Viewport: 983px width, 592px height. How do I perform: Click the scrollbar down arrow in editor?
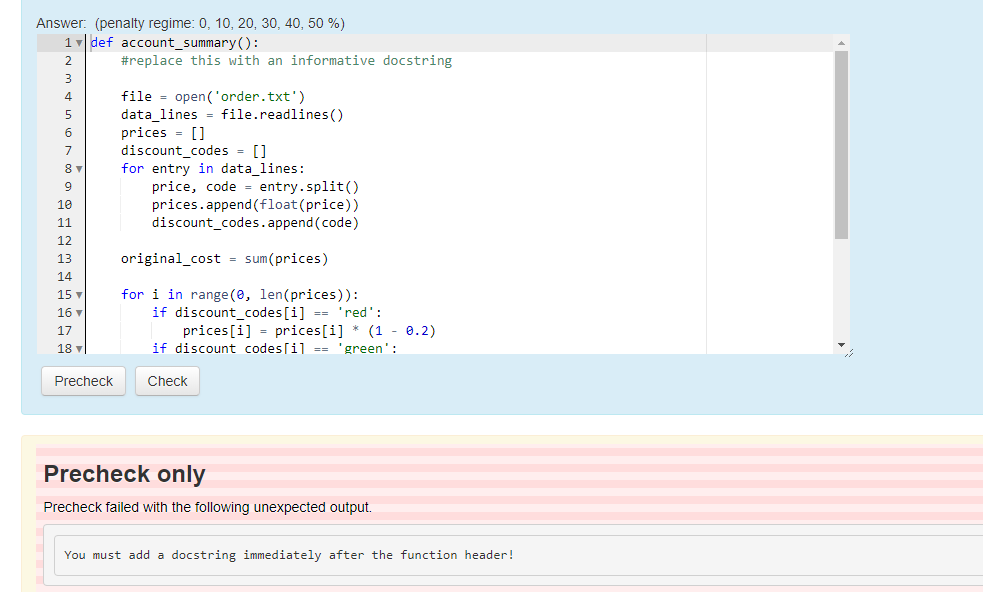pos(841,347)
